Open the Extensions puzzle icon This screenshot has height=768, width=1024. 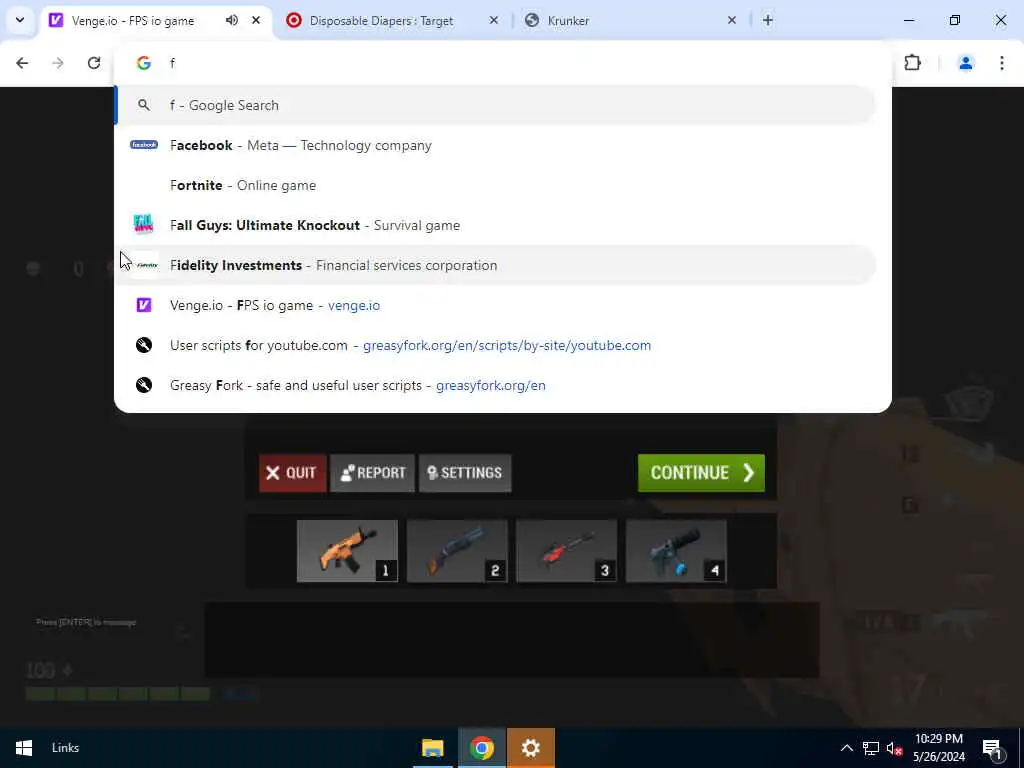[x=912, y=63]
